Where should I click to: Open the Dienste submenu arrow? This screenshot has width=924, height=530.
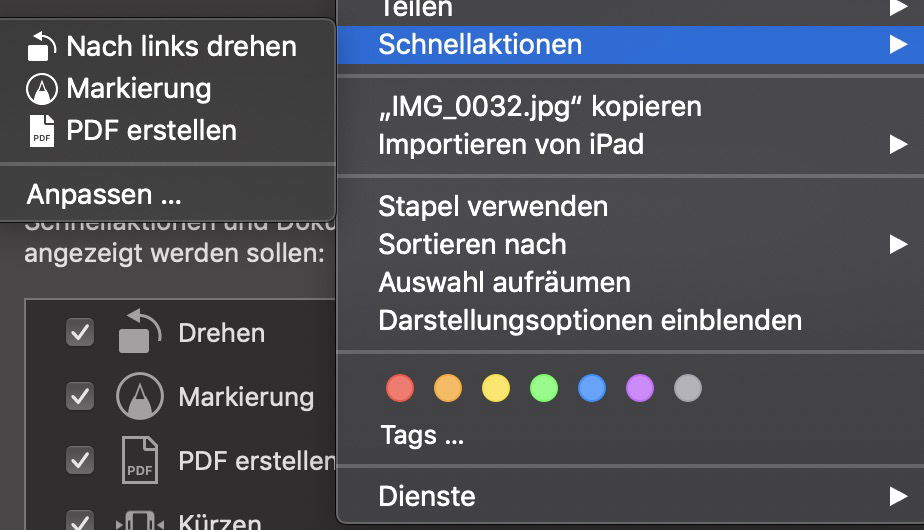tap(898, 496)
